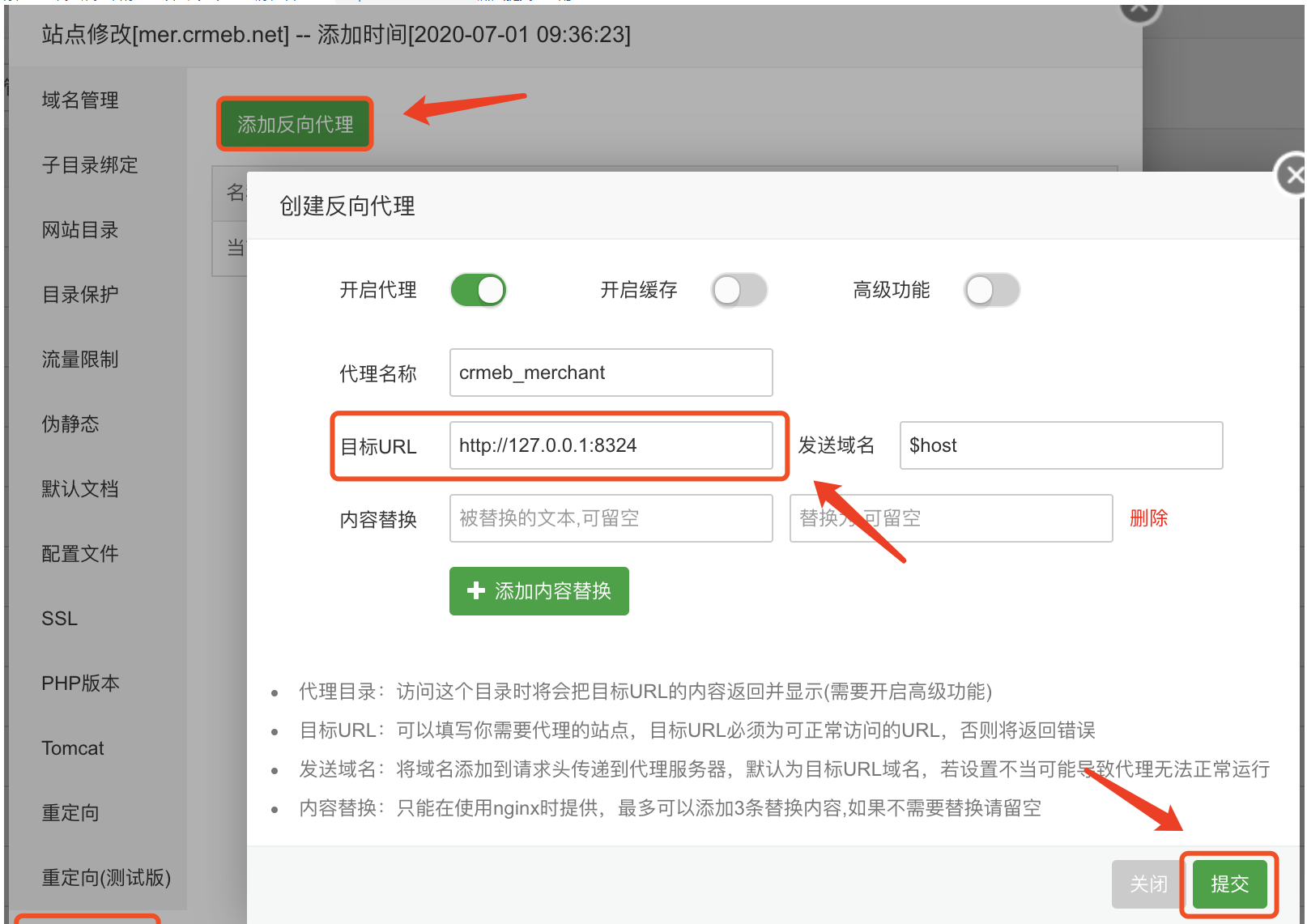Click the plus icon in 添加内容替换

coord(476,591)
